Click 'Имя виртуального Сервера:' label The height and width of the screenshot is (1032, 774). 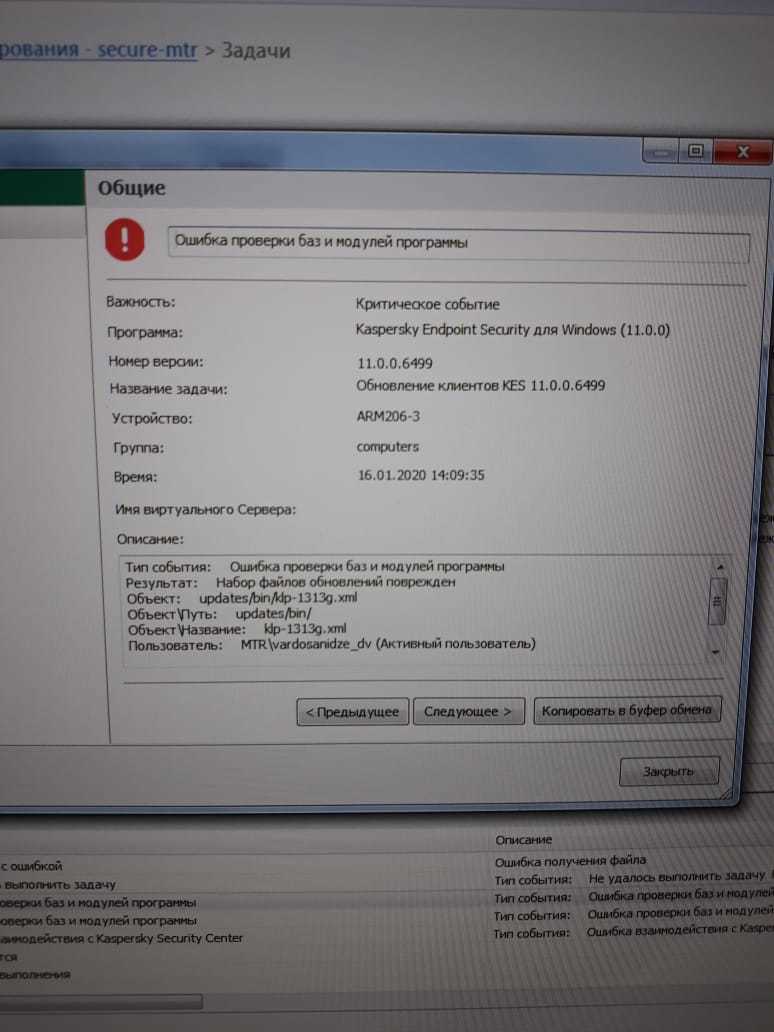tap(205, 509)
